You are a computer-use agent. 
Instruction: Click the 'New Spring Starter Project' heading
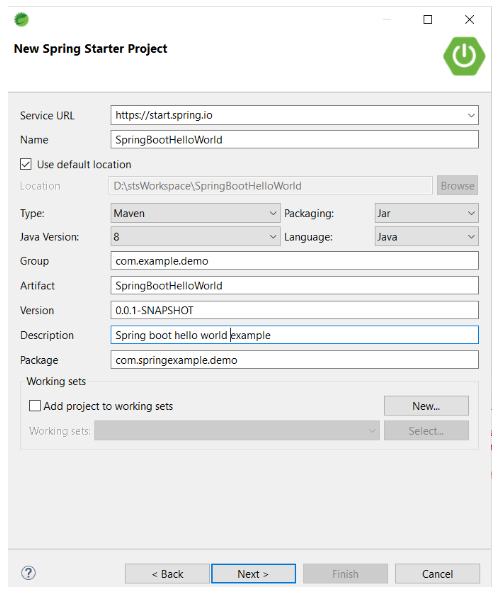click(x=90, y=49)
